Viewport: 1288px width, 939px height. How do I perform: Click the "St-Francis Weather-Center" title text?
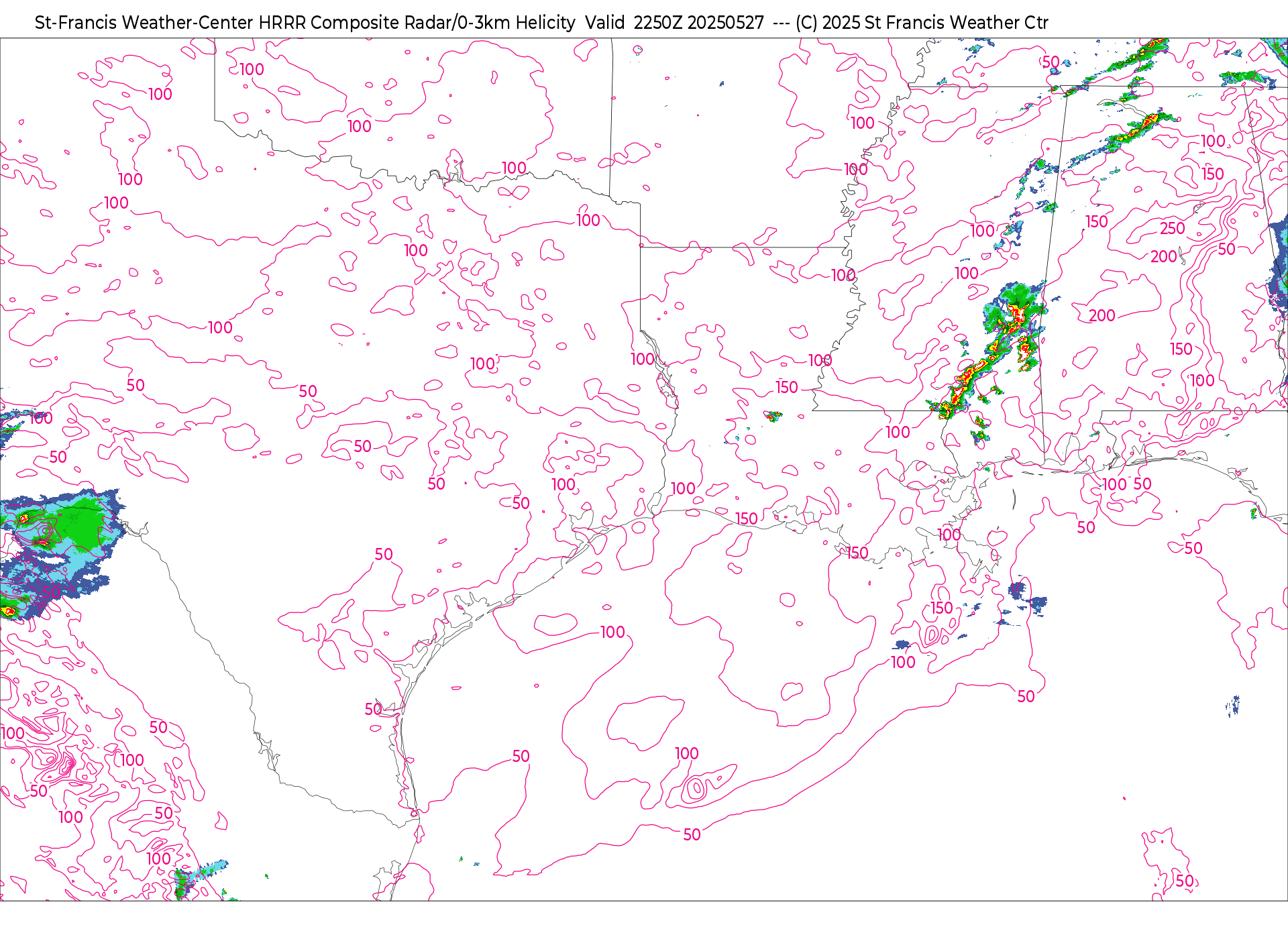pos(144,23)
